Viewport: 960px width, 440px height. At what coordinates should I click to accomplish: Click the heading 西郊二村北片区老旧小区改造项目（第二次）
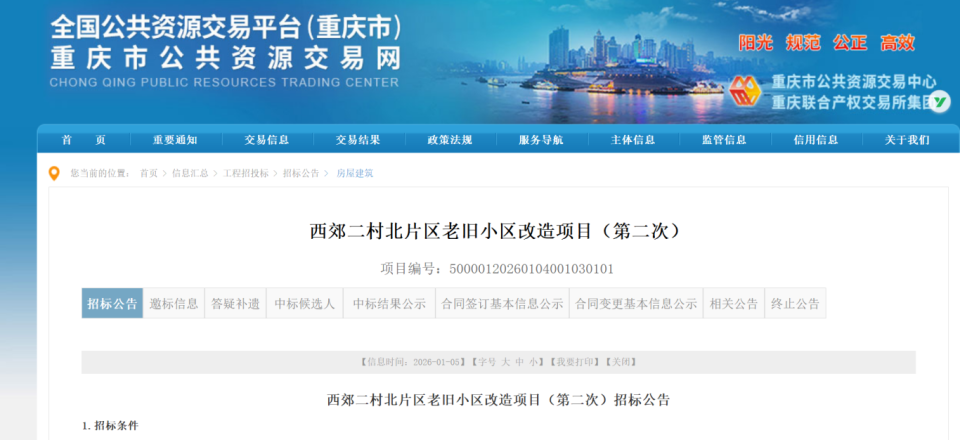pos(498,231)
